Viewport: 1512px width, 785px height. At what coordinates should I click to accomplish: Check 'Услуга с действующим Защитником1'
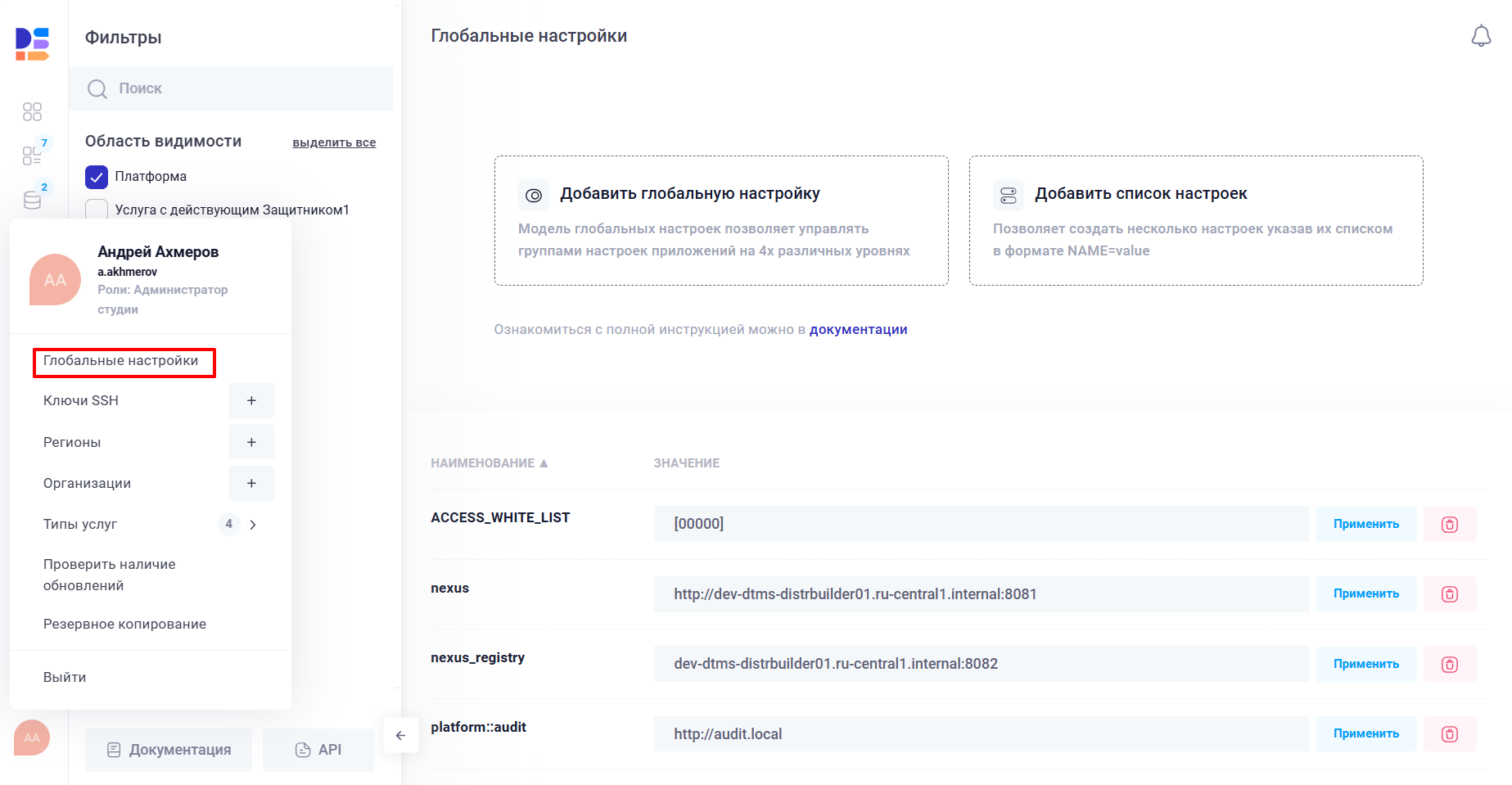[x=97, y=210]
